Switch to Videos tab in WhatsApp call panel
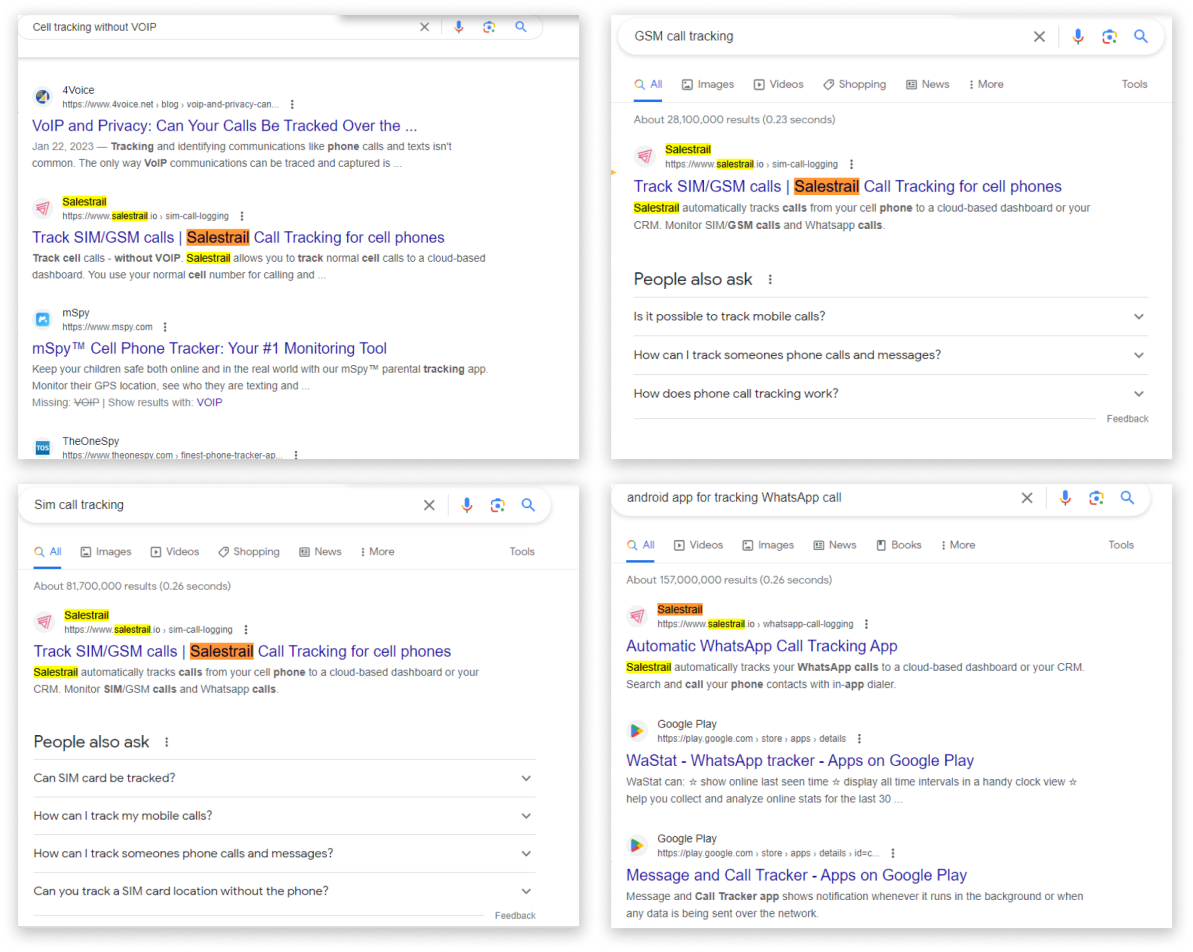This screenshot has height=952, width=1193. pos(698,546)
